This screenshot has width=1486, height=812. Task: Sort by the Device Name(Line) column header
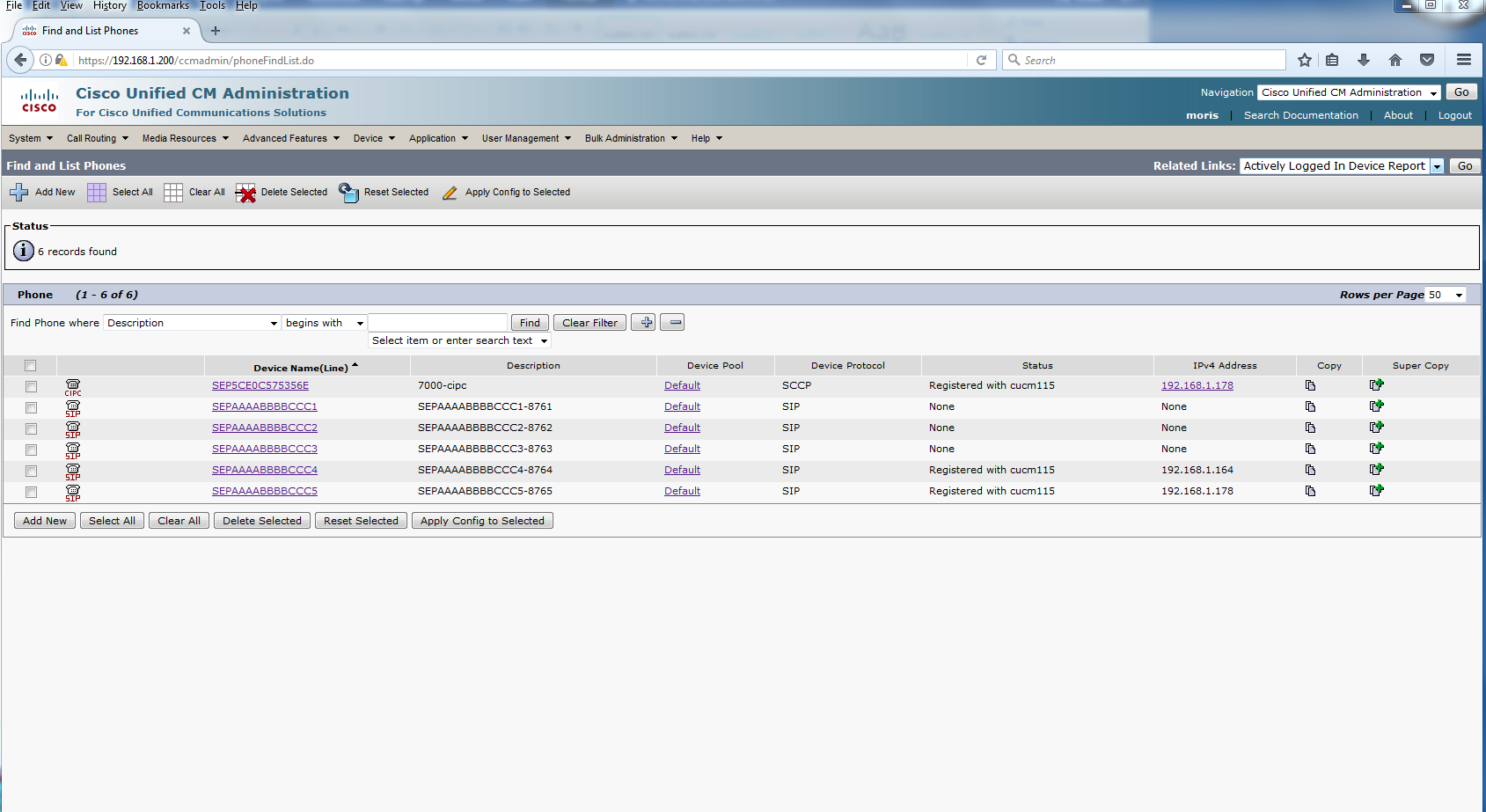pos(301,368)
